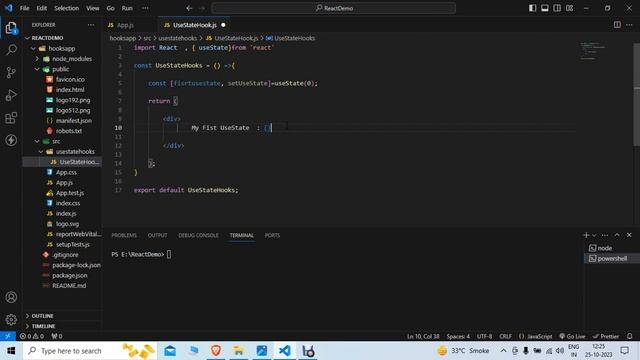Open the Extensions view
The width and height of the screenshot is (640, 360).
(11, 118)
